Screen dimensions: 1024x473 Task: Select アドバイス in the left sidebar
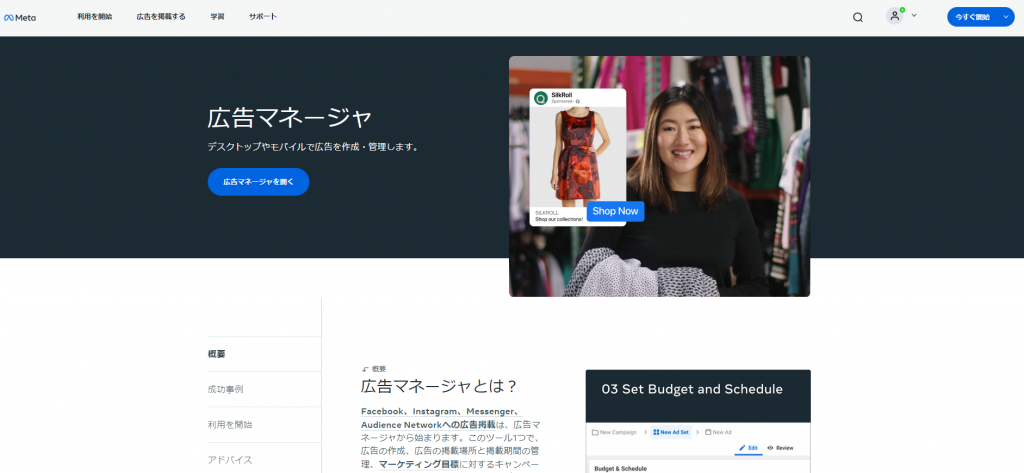pyautogui.click(x=230, y=460)
